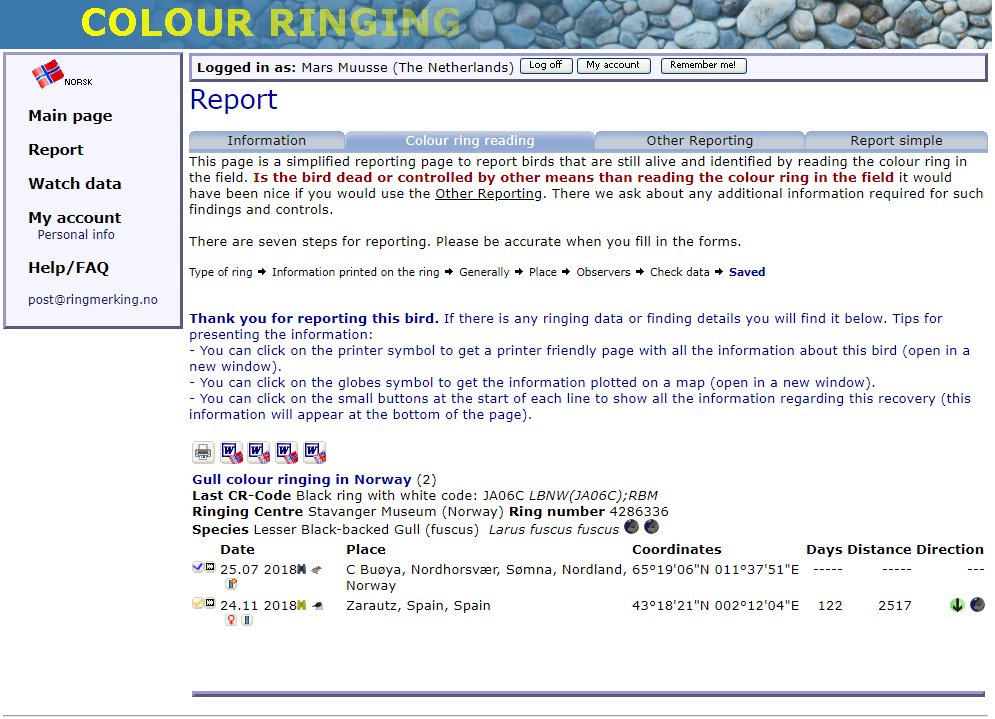
Task: Click the days value 122
Action: (x=830, y=605)
